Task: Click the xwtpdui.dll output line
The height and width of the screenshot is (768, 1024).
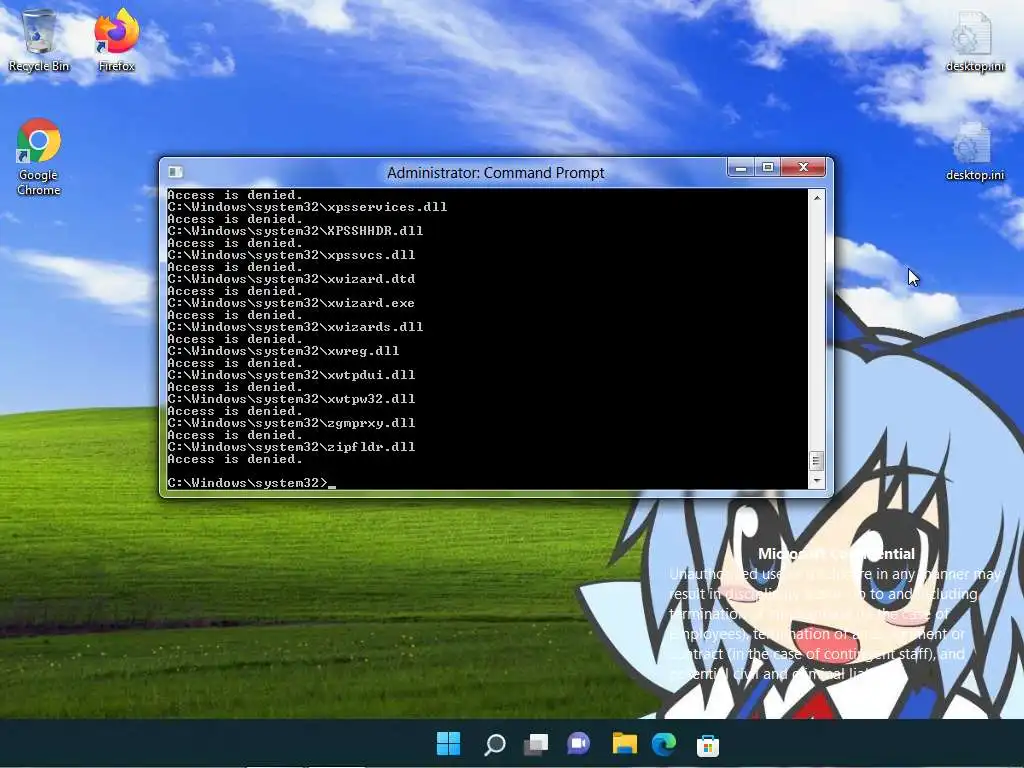Action: click(x=291, y=375)
